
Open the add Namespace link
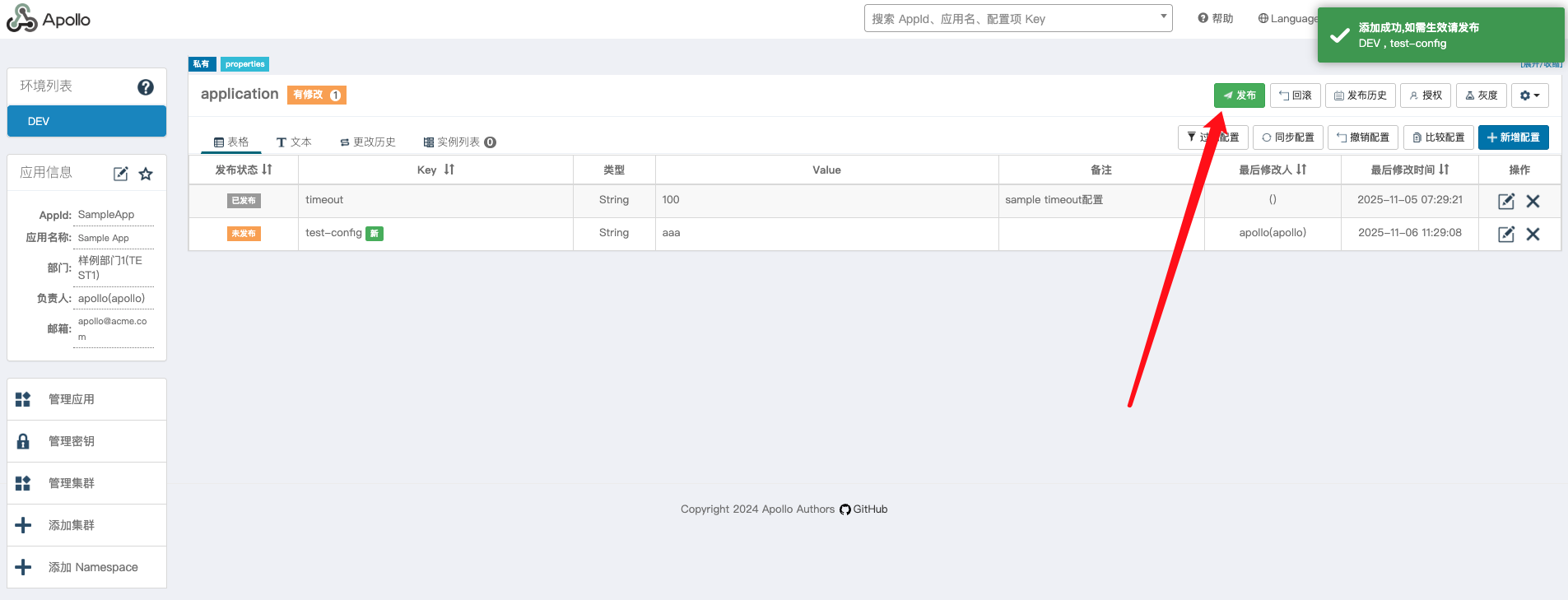tap(86, 567)
